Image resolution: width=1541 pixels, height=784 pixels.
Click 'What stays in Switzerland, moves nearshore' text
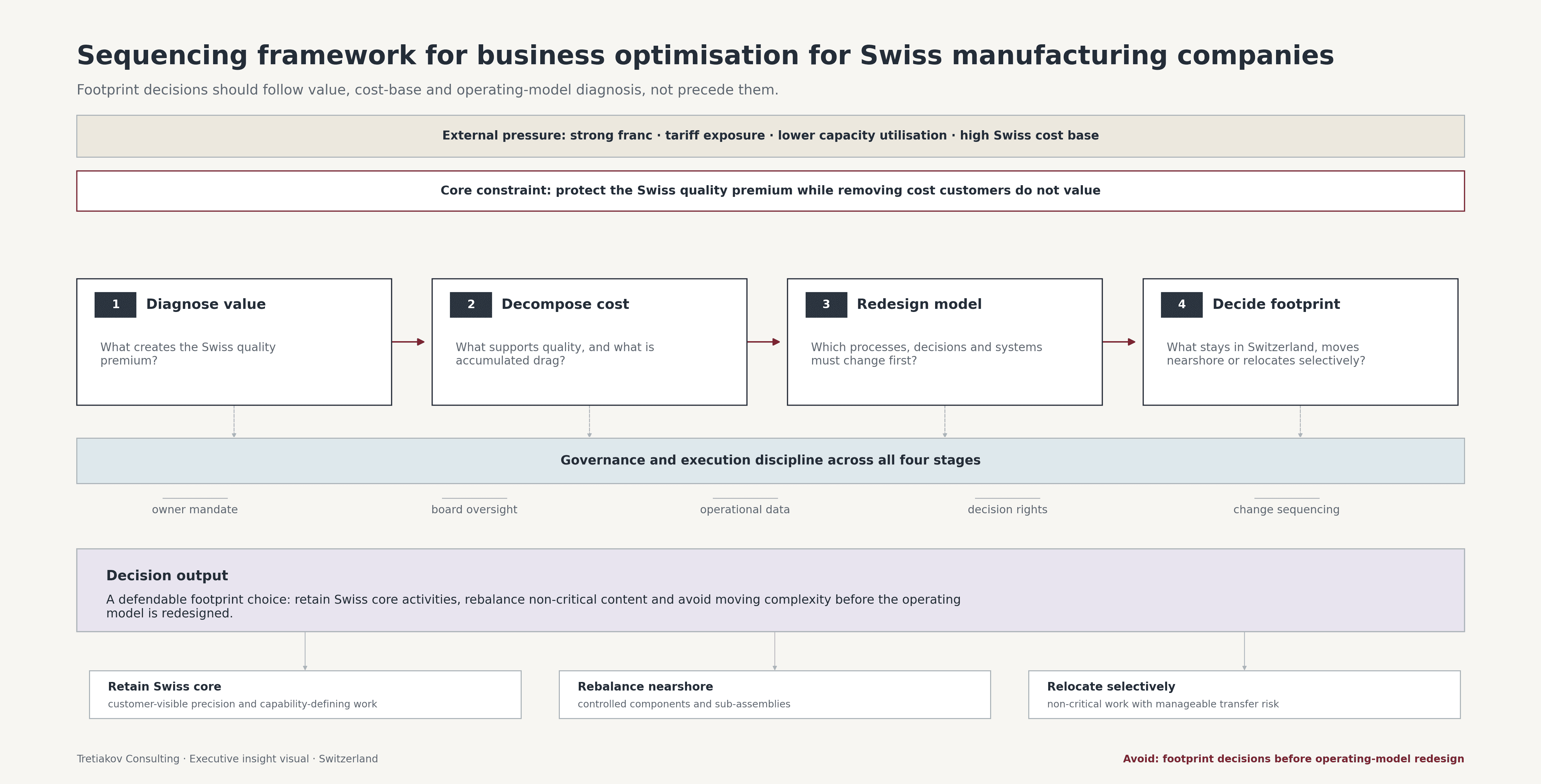(x=1266, y=354)
